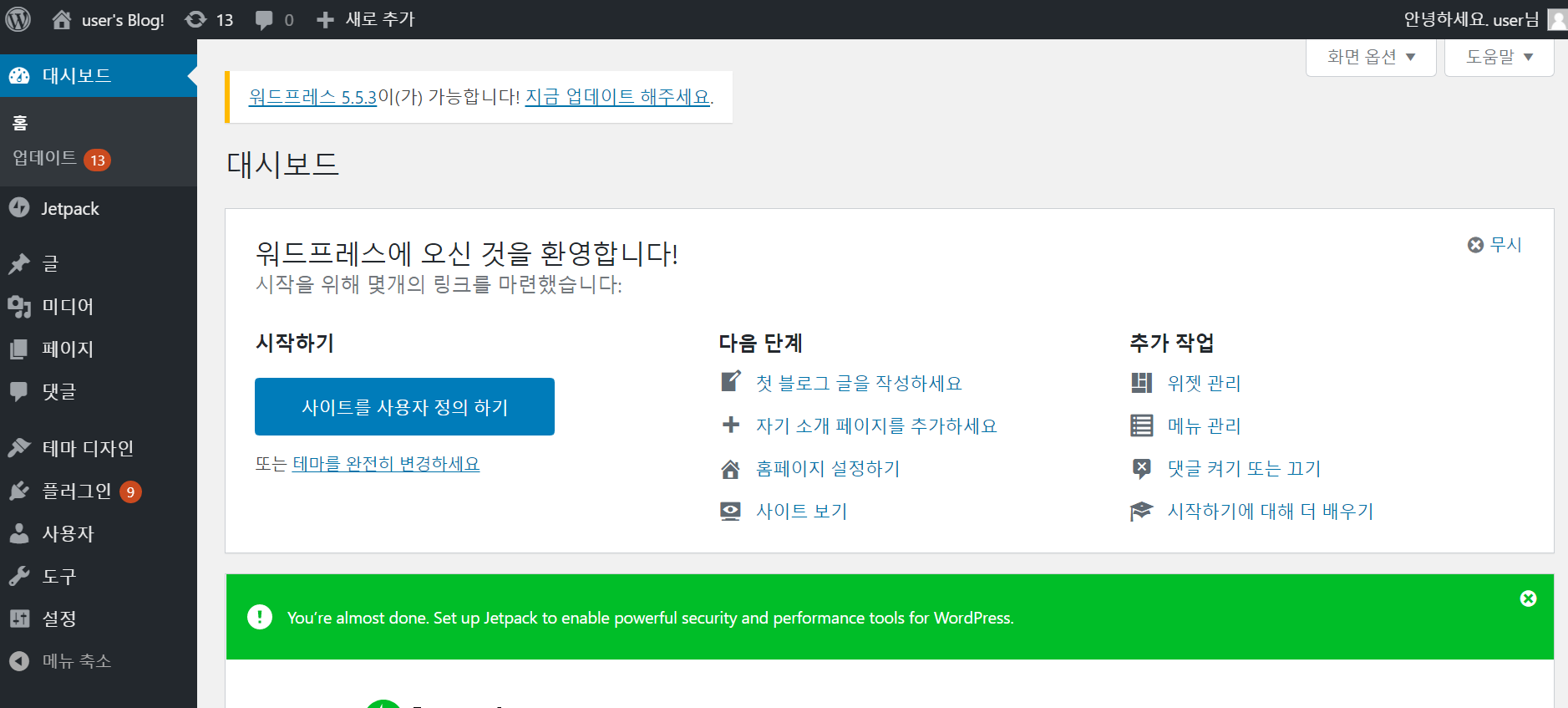Click the 안녕하세요. user님 account greeting
The image size is (1568, 708).
pos(1471,19)
